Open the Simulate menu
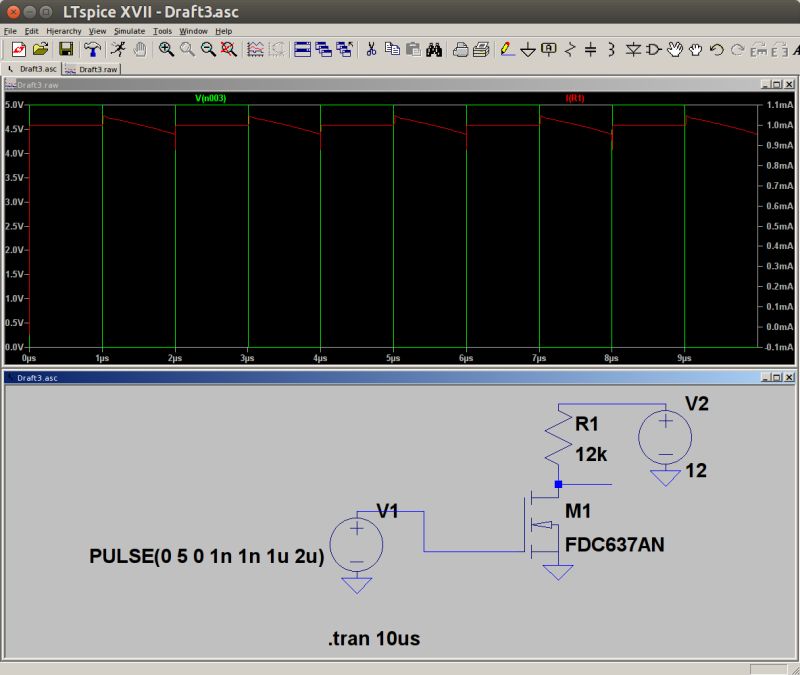This screenshot has width=800, height=675. [131, 30]
